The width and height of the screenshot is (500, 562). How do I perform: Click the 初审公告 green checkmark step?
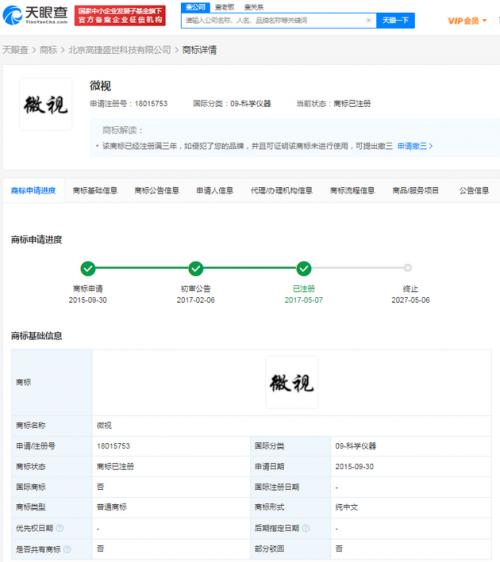(x=196, y=268)
